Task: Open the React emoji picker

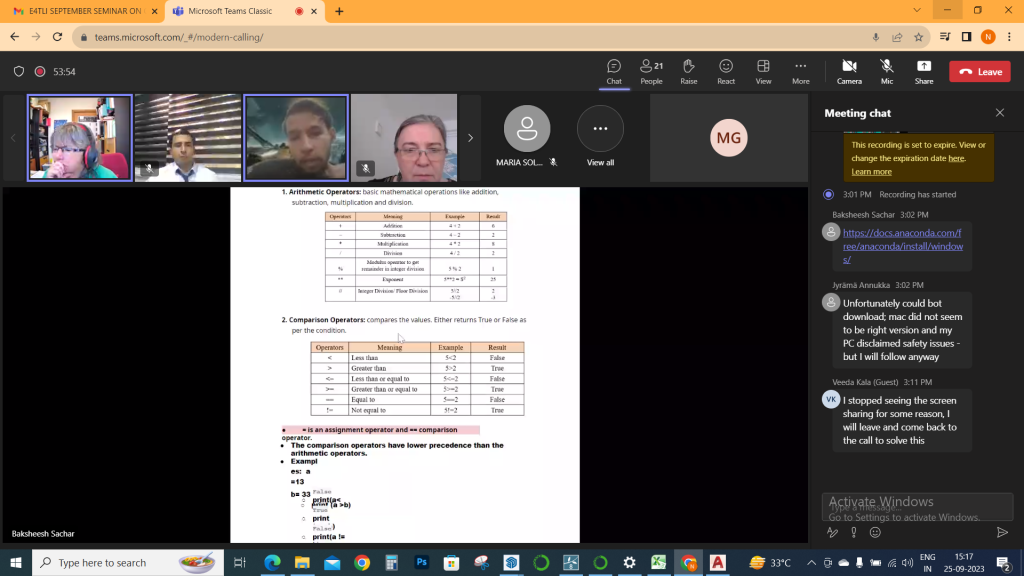Action: [725, 71]
